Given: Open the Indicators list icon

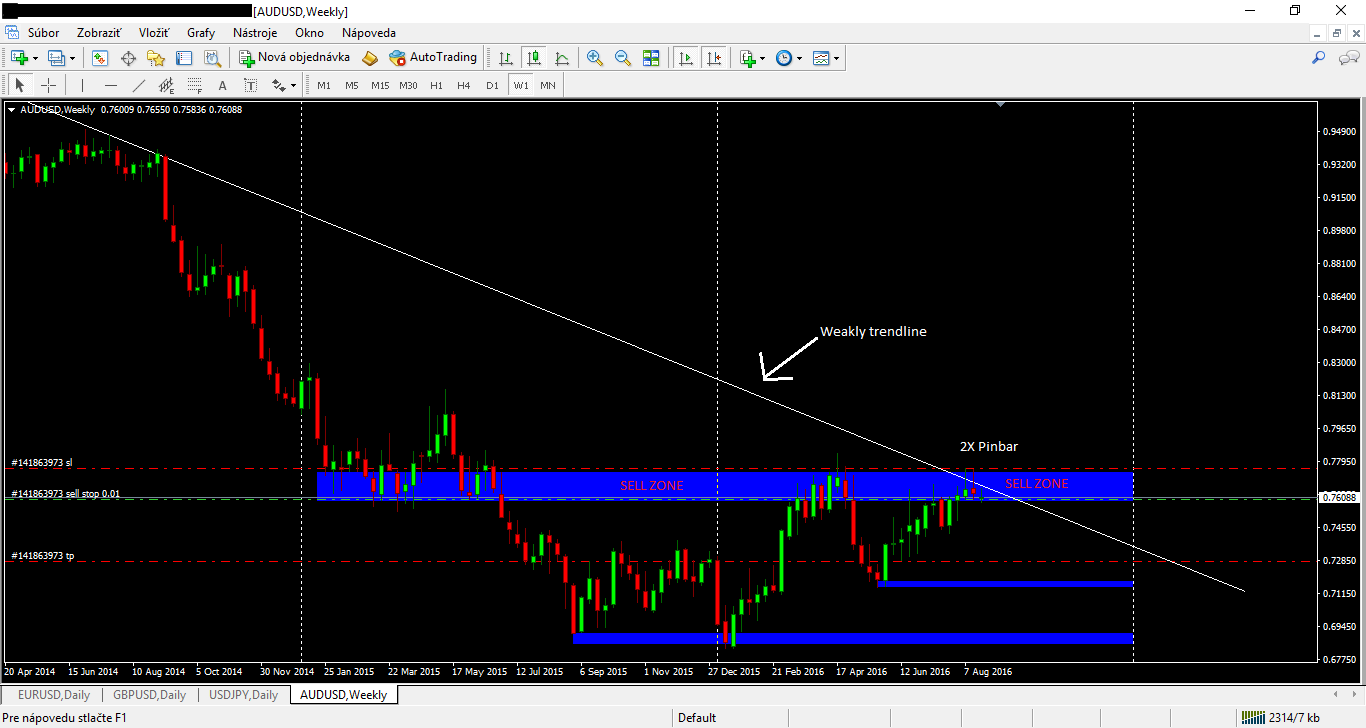Looking at the screenshot, I should pos(747,58).
